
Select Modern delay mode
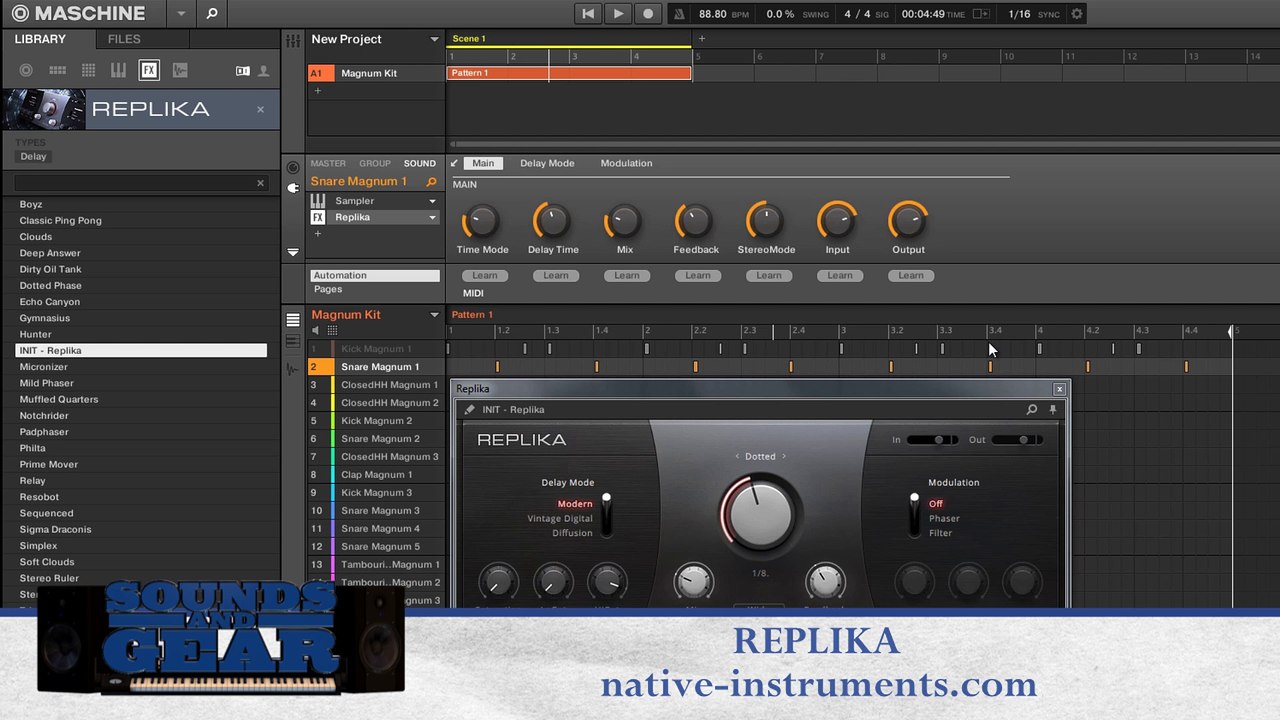pyautogui.click(x=575, y=504)
